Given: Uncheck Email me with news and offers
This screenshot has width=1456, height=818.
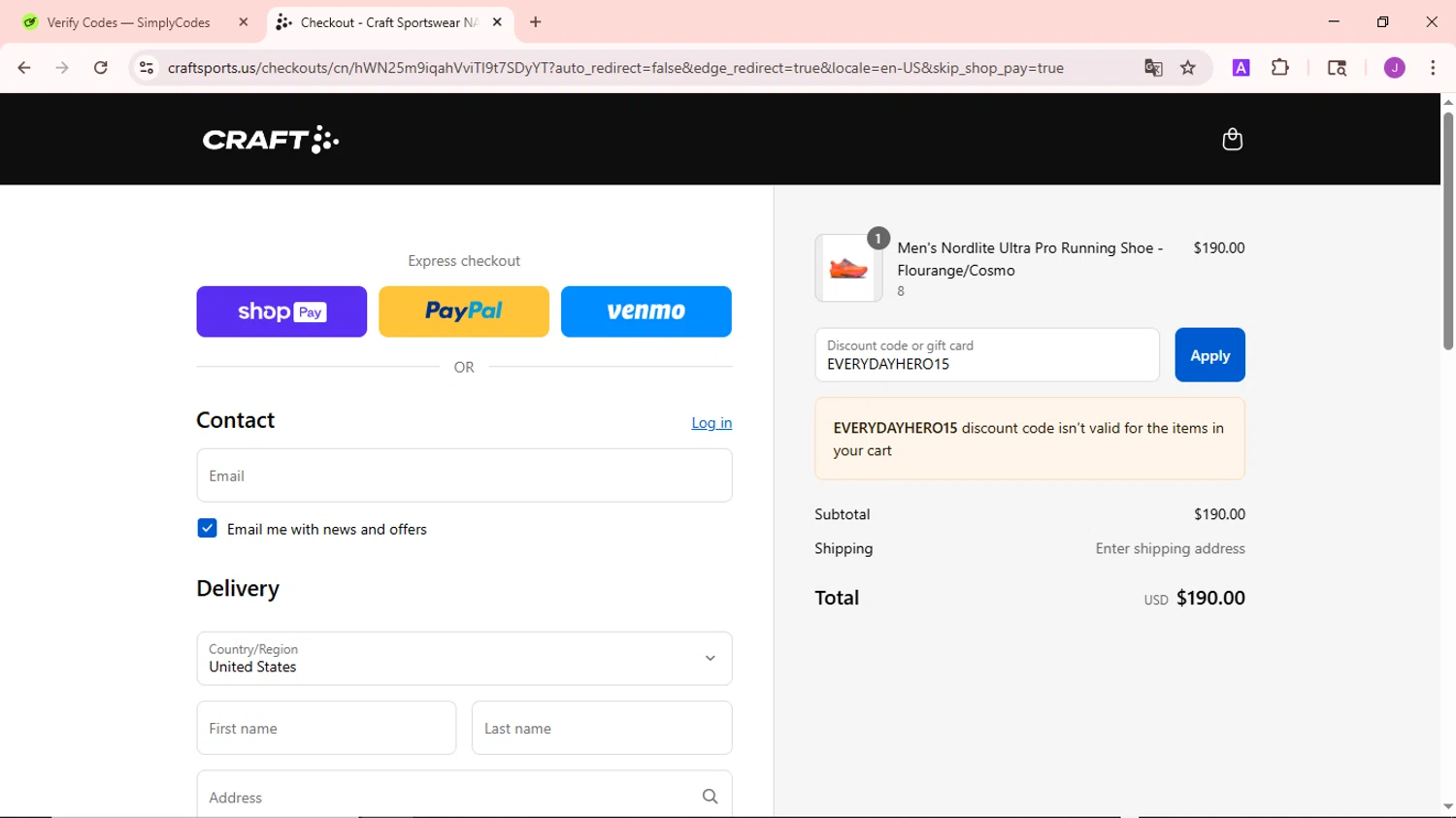Looking at the screenshot, I should pyautogui.click(x=207, y=528).
